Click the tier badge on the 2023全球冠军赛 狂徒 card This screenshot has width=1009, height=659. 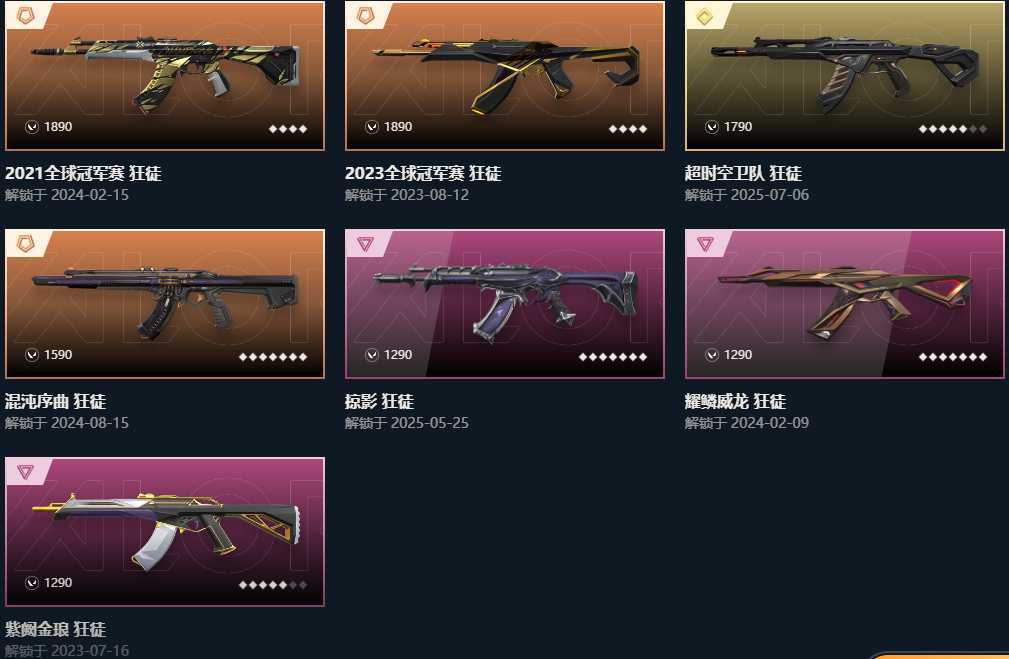(x=366, y=15)
